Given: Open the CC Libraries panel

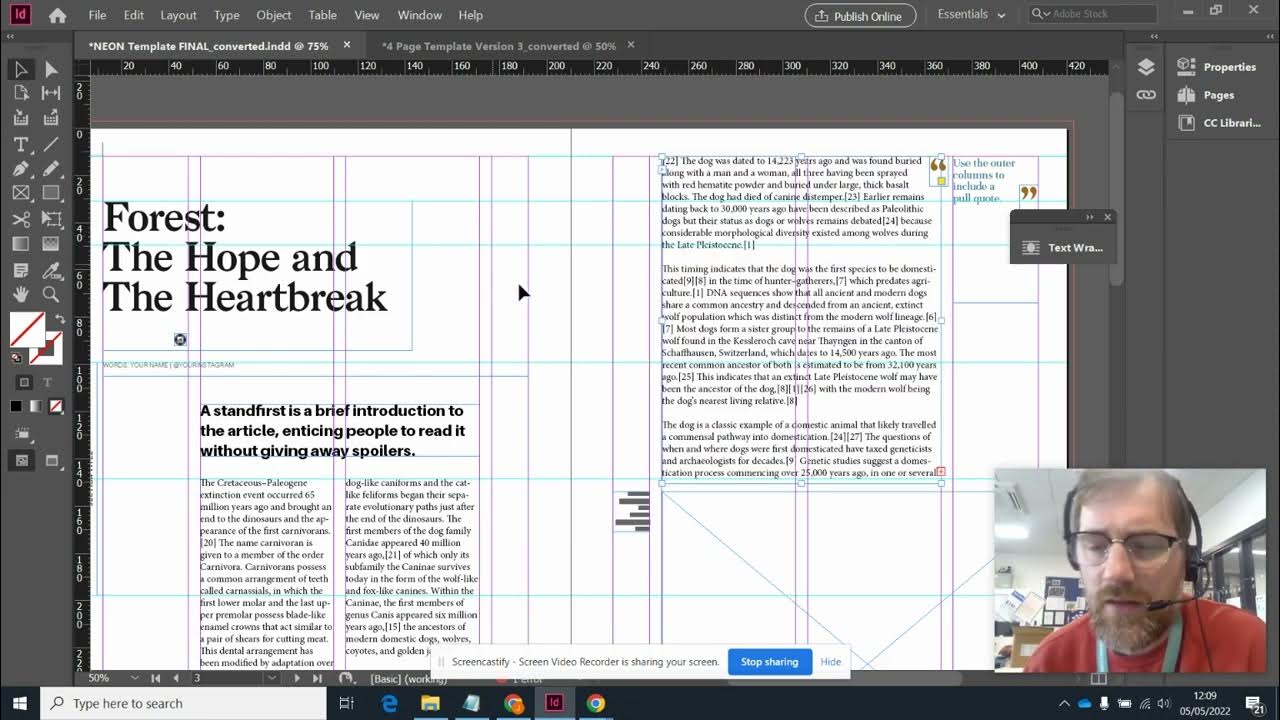Looking at the screenshot, I should tap(1218, 123).
